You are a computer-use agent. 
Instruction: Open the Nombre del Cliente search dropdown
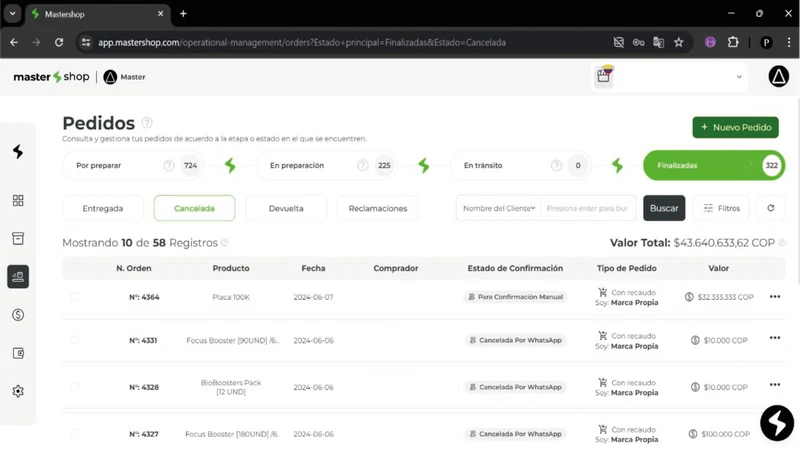click(x=498, y=208)
